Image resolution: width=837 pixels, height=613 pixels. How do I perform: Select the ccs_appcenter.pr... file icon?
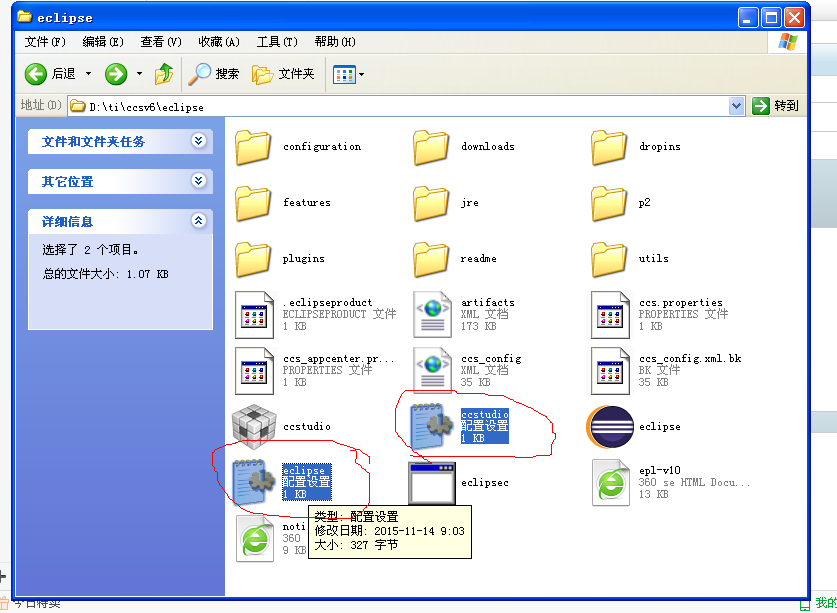[x=254, y=371]
